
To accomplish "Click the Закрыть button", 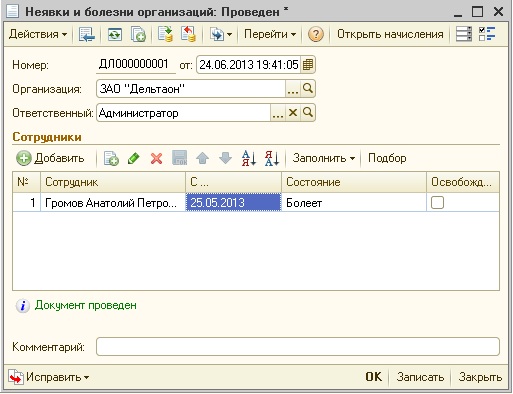I will coord(480,377).
